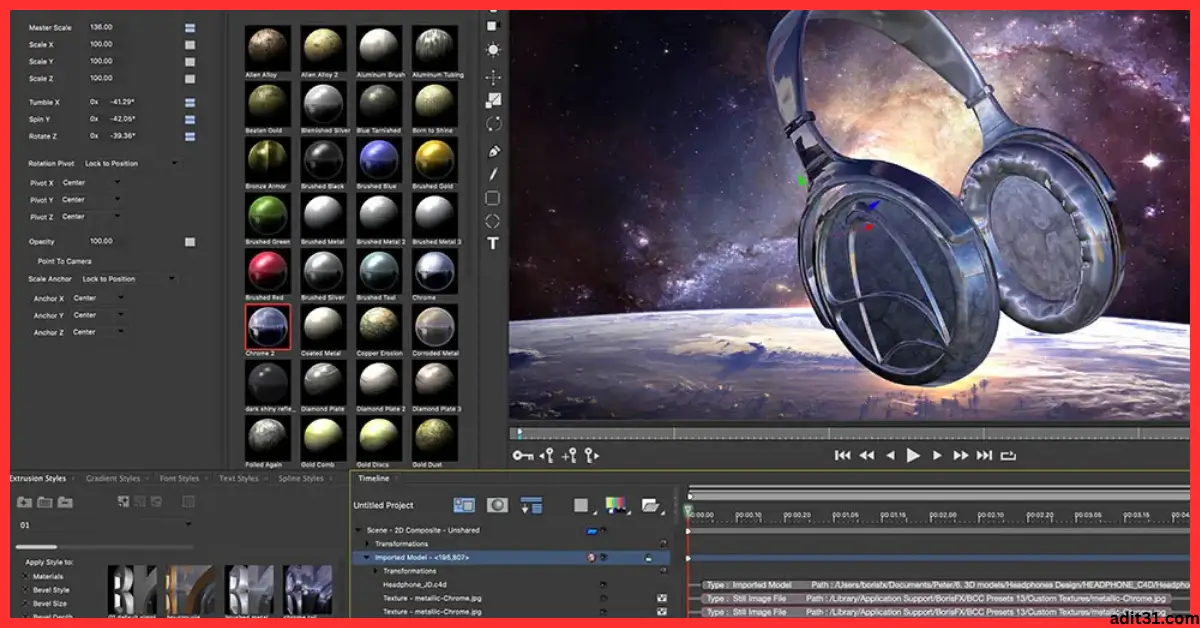Toggle the Spin Y animate button

[190, 119]
